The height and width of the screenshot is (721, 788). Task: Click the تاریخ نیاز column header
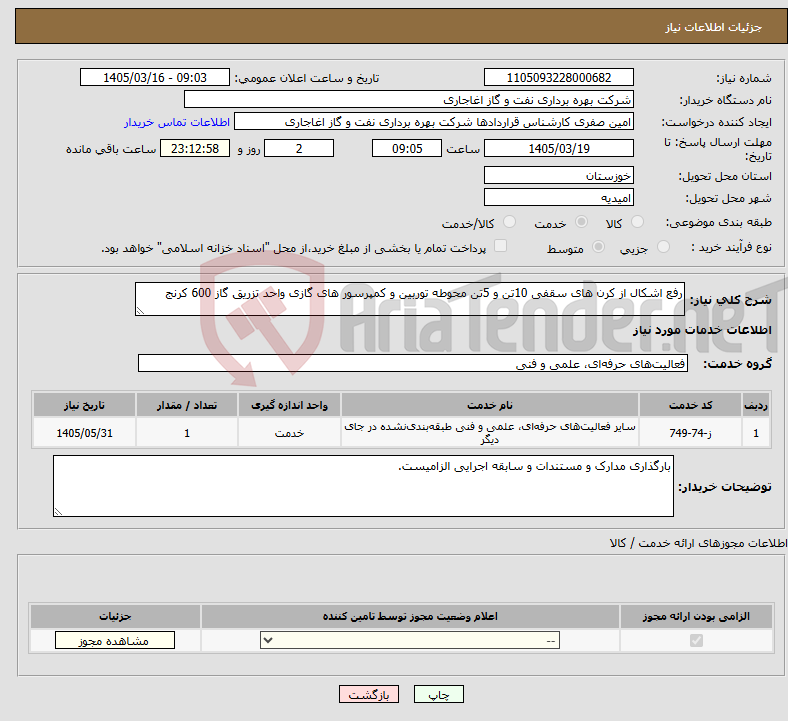point(84,405)
